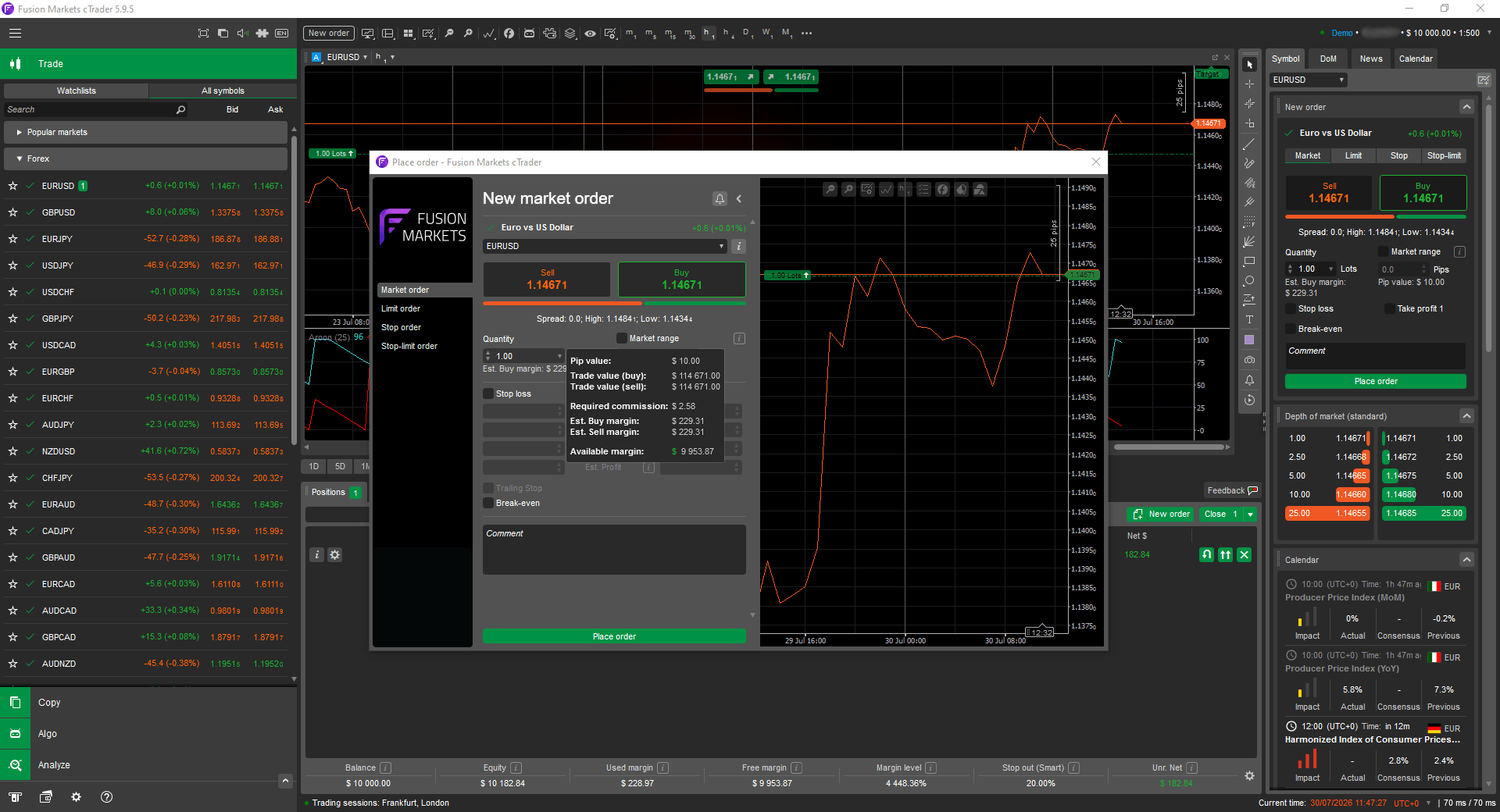The height and width of the screenshot is (812, 1500).
Task: Open the Copy section in the left sidebar
Action: click(x=148, y=703)
